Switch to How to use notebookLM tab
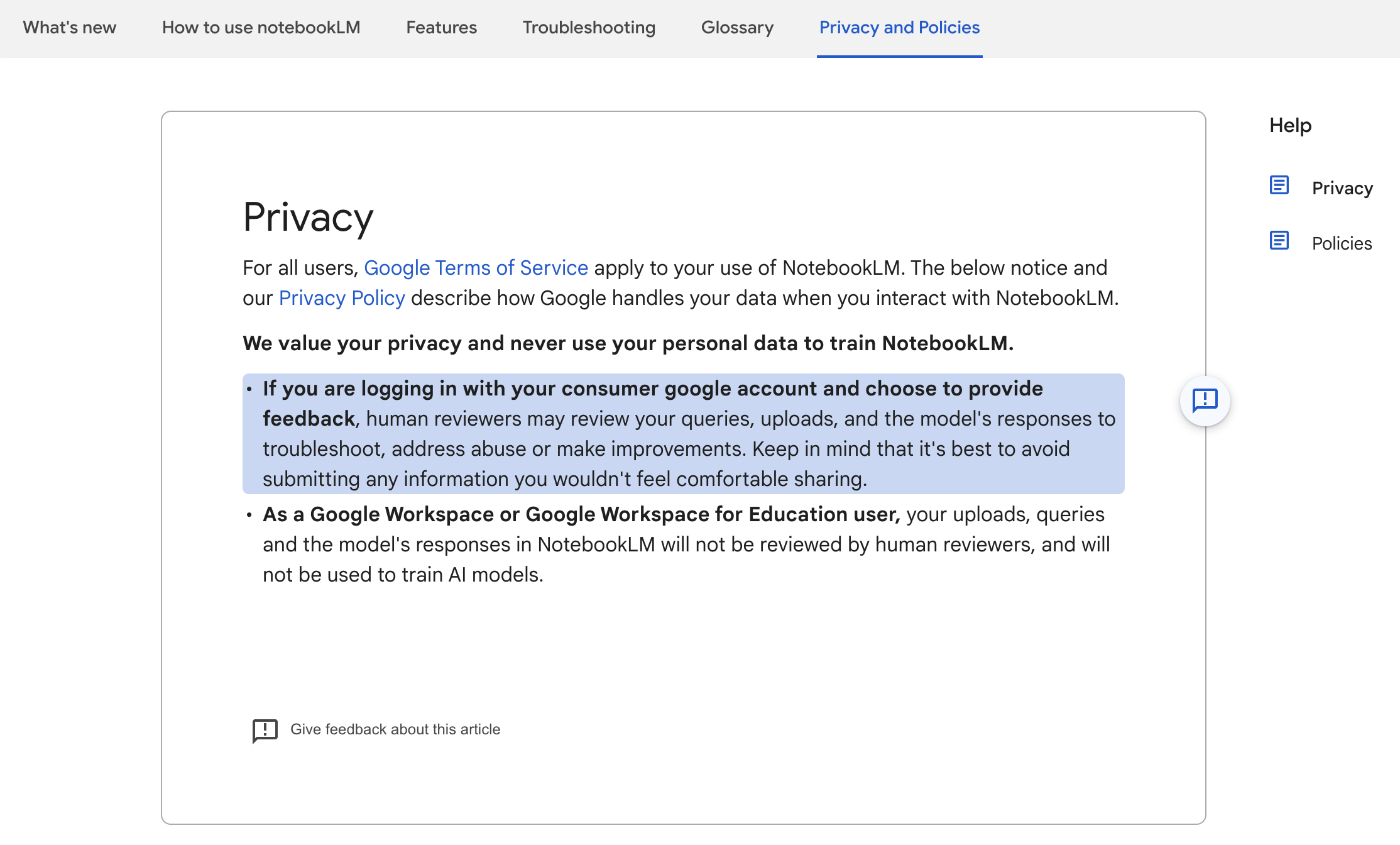 261,28
